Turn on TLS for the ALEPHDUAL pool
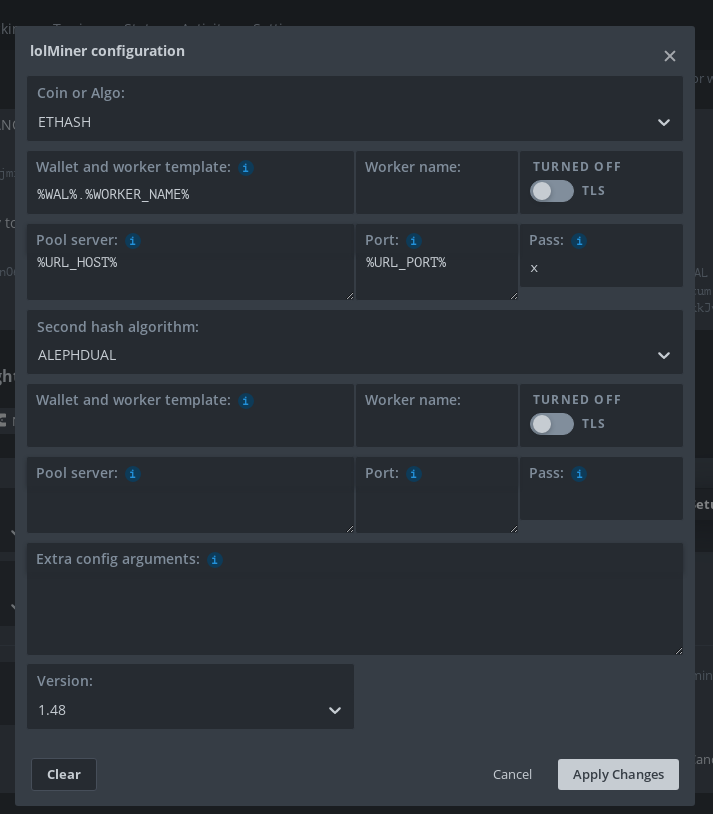Screen dimensions: 713x814 point(551,424)
